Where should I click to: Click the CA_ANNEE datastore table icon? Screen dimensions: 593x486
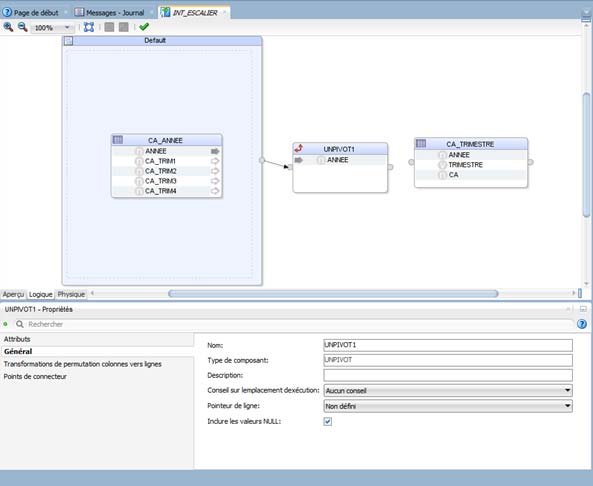click(x=118, y=140)
